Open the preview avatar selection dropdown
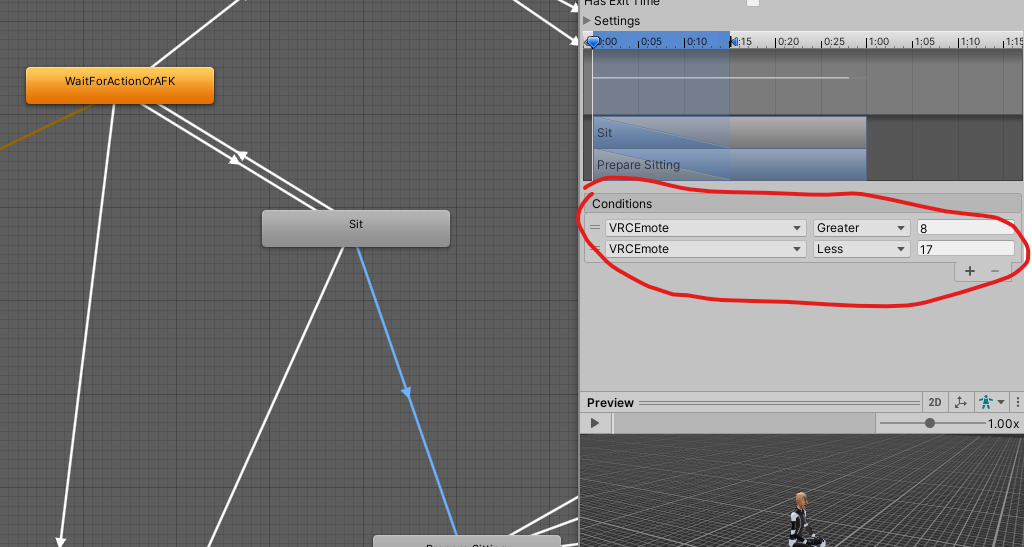The width and height of the screenshot is (1032, 547). point(991,402)
